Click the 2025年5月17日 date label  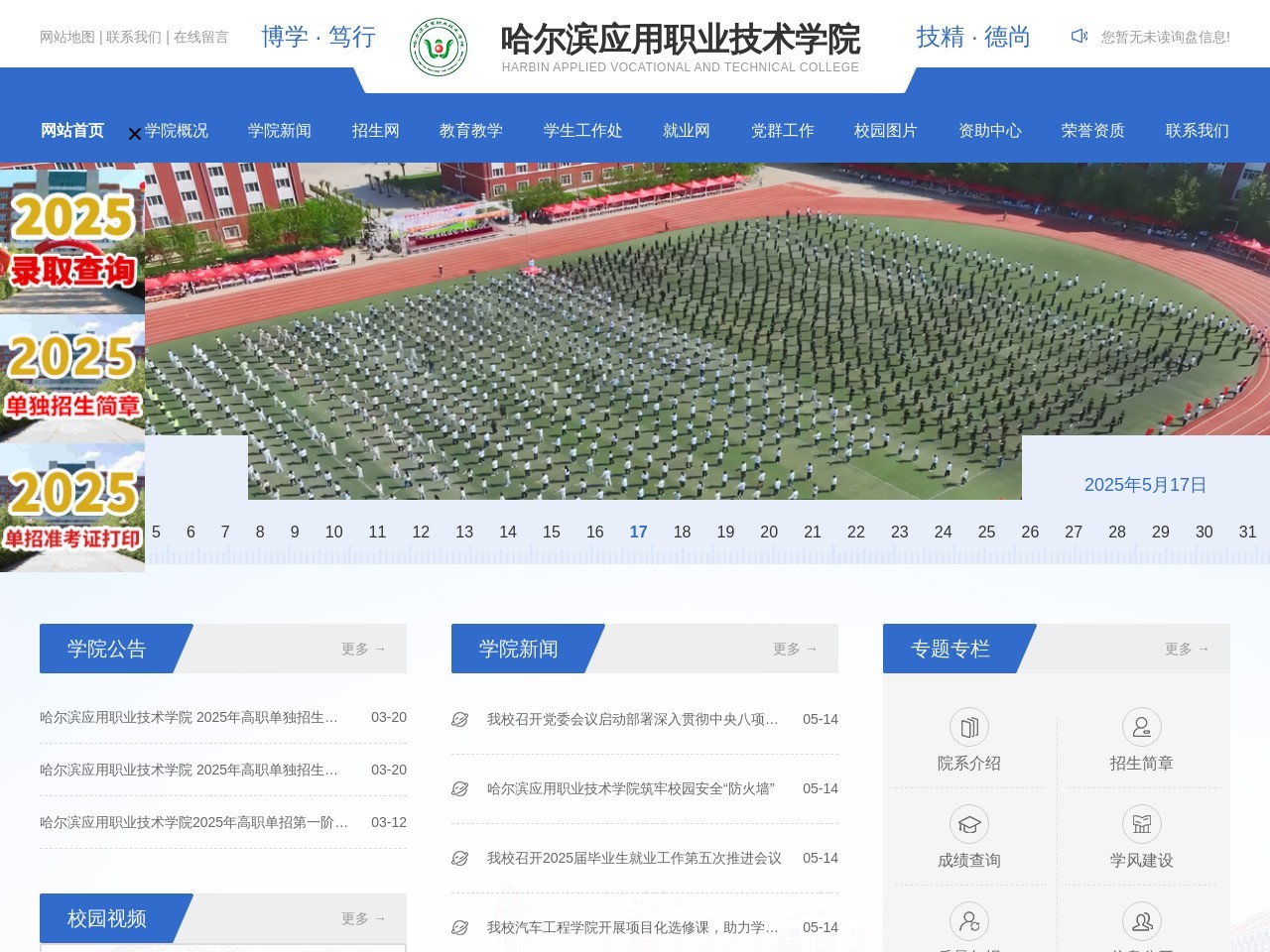(1145, 485)
